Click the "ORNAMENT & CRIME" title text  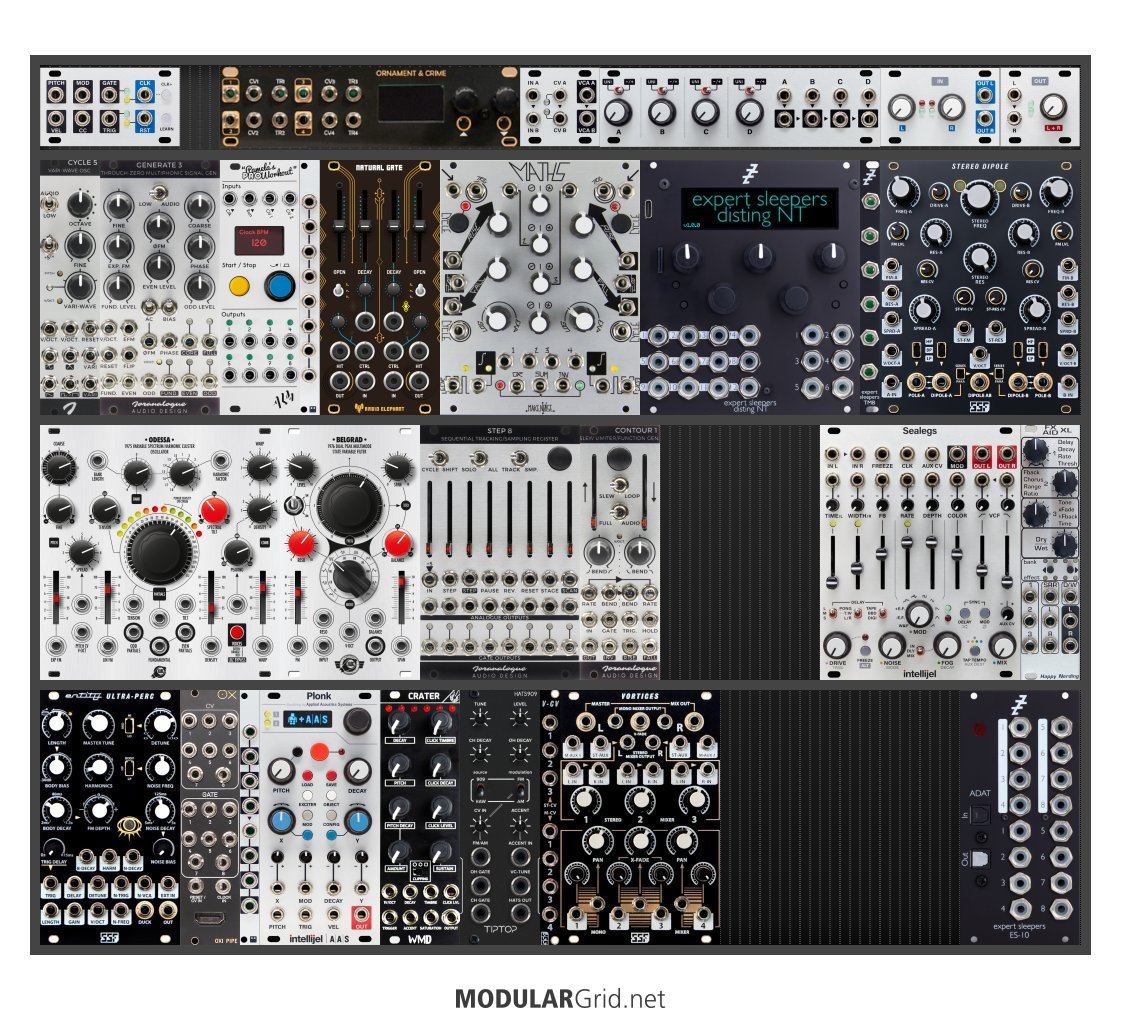[411, 73]
